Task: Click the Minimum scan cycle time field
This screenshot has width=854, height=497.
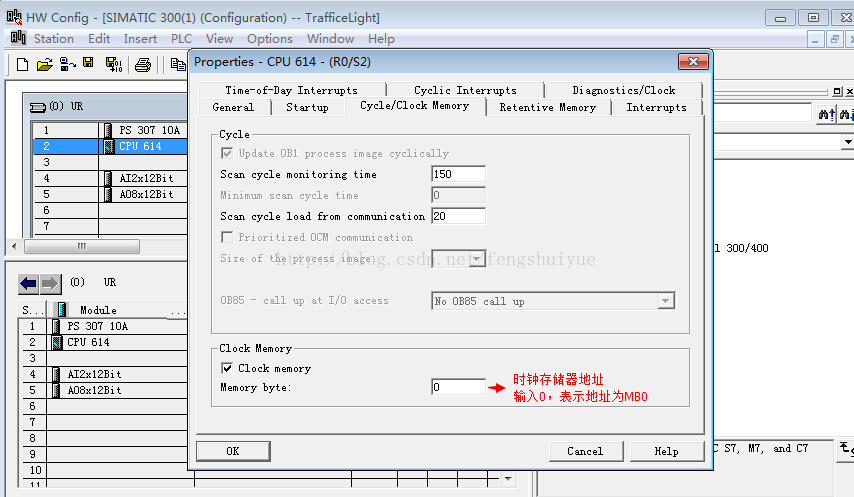Action: pos(458,195)
